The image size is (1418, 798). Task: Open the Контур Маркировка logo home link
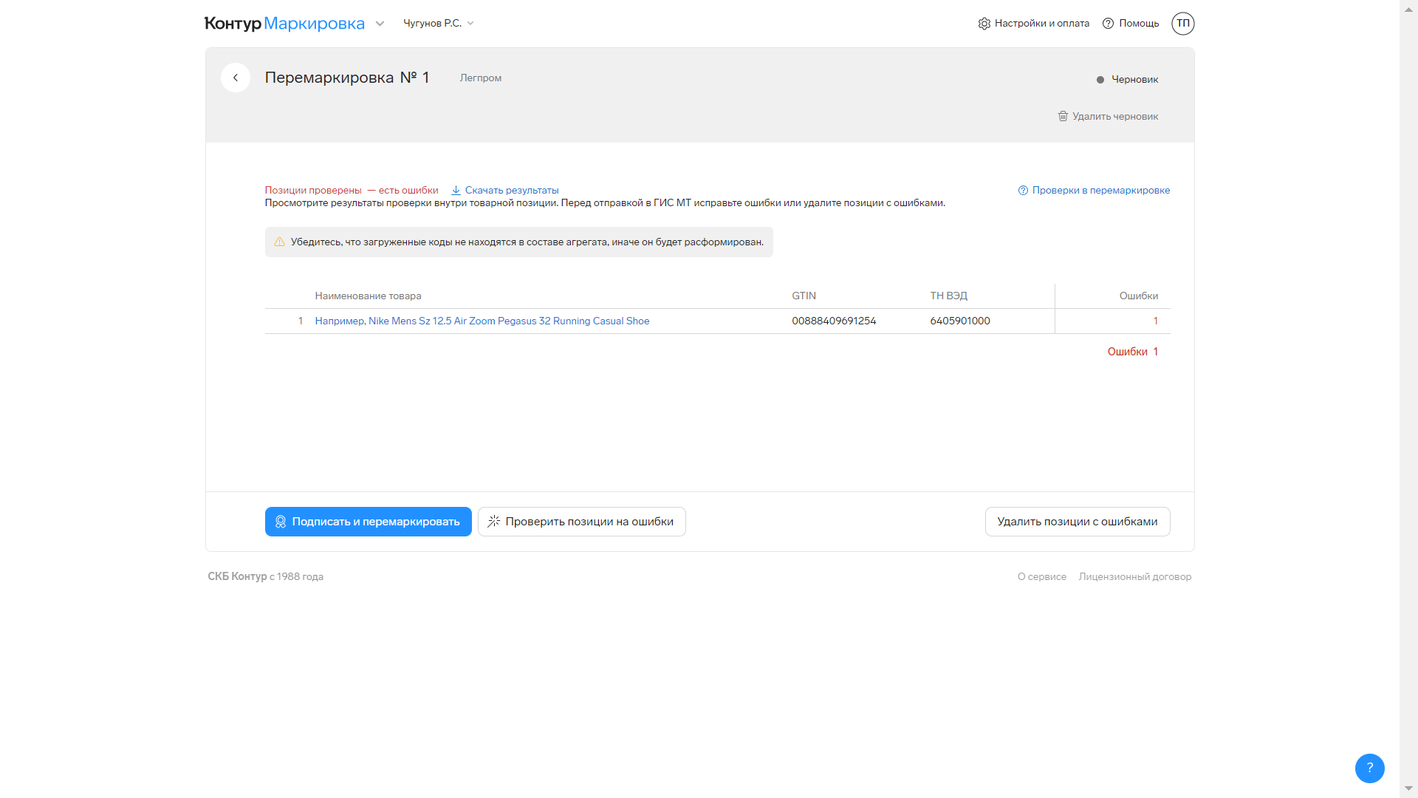tap(285, 23)
